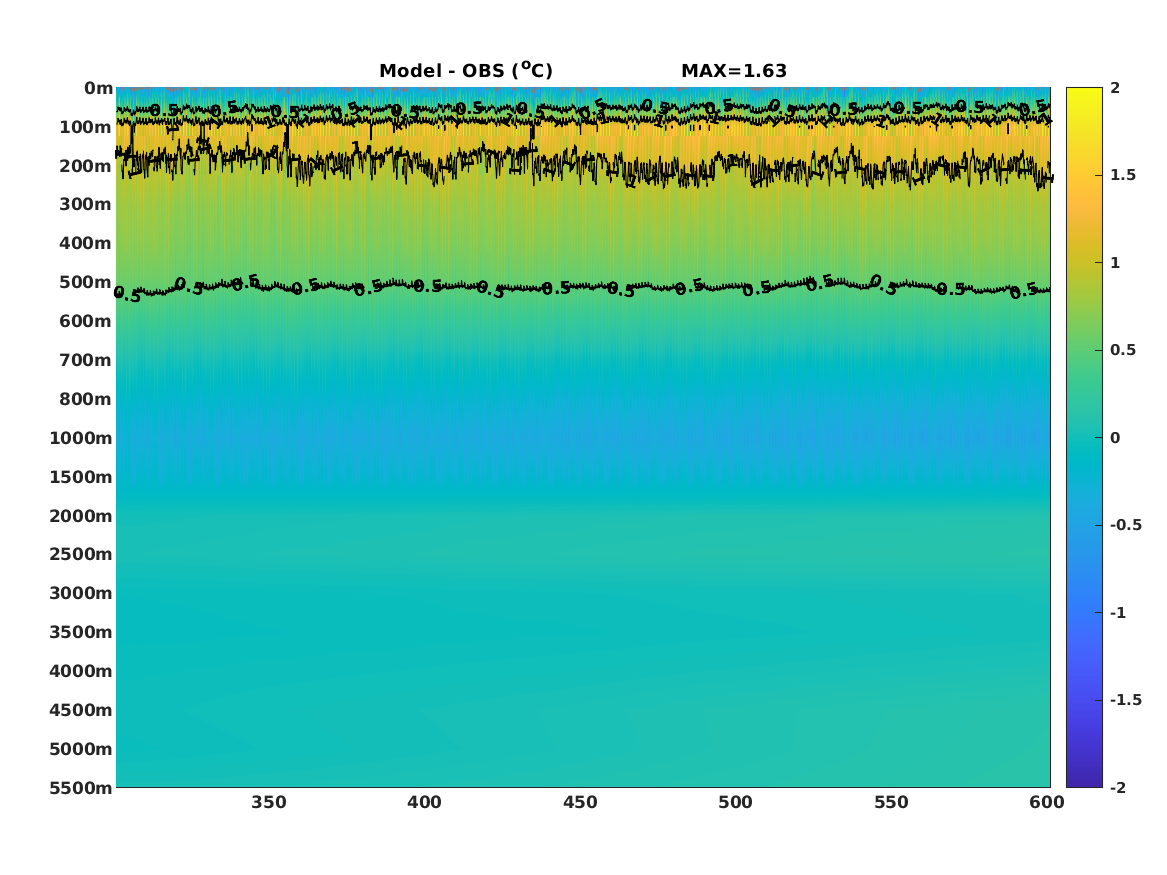This screenshot has width=1167, height=875.
Task: Click the '3500m' depth axis label
Action: [81, 632]
